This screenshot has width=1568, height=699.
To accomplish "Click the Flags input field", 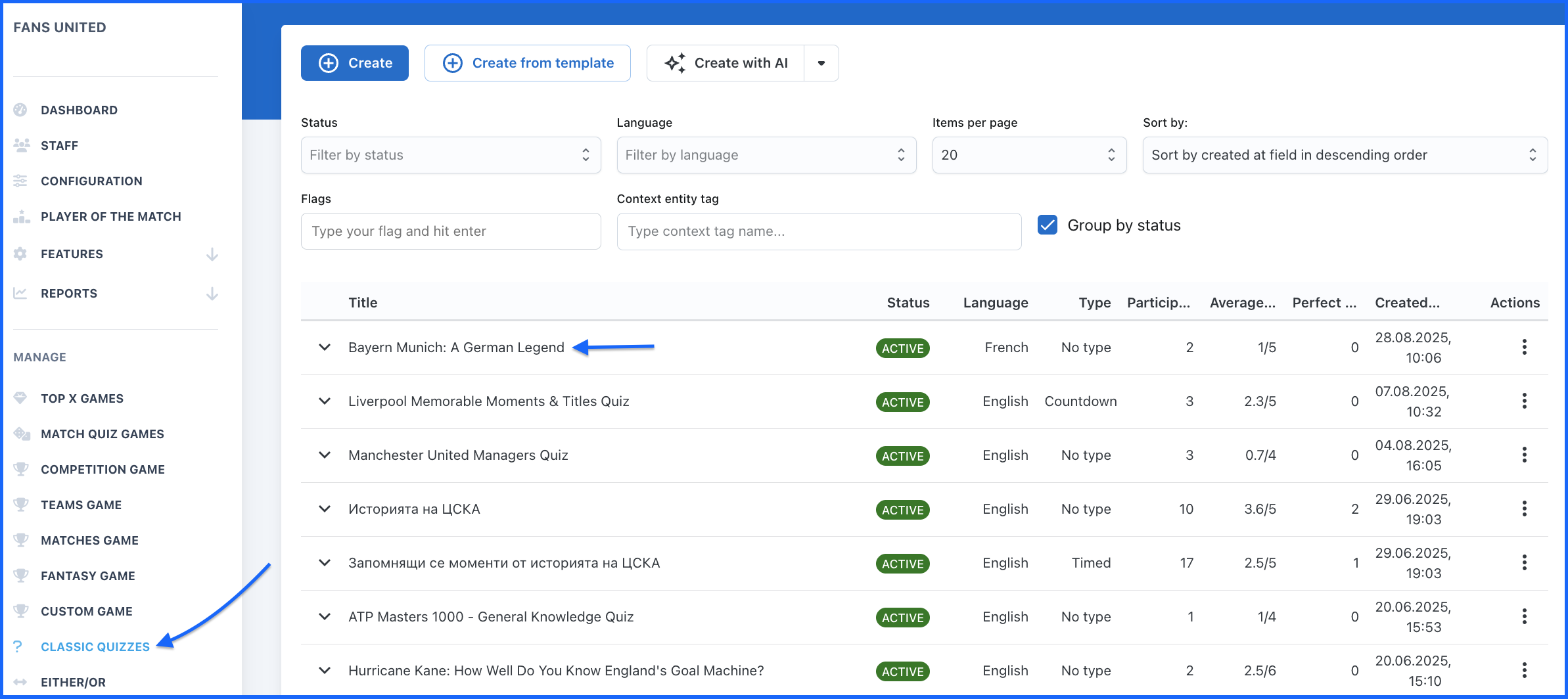I will coord(450,231).
